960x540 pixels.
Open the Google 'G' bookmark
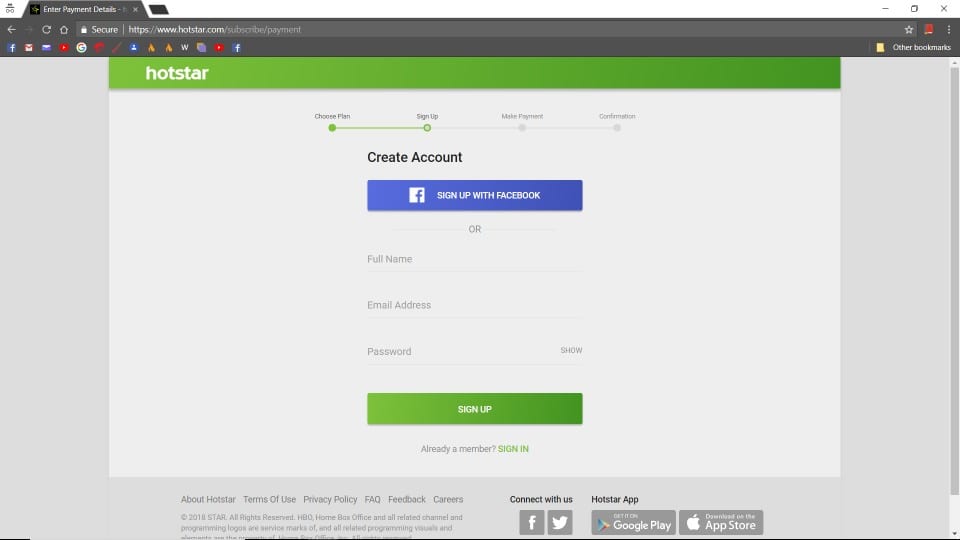point(81,47)
